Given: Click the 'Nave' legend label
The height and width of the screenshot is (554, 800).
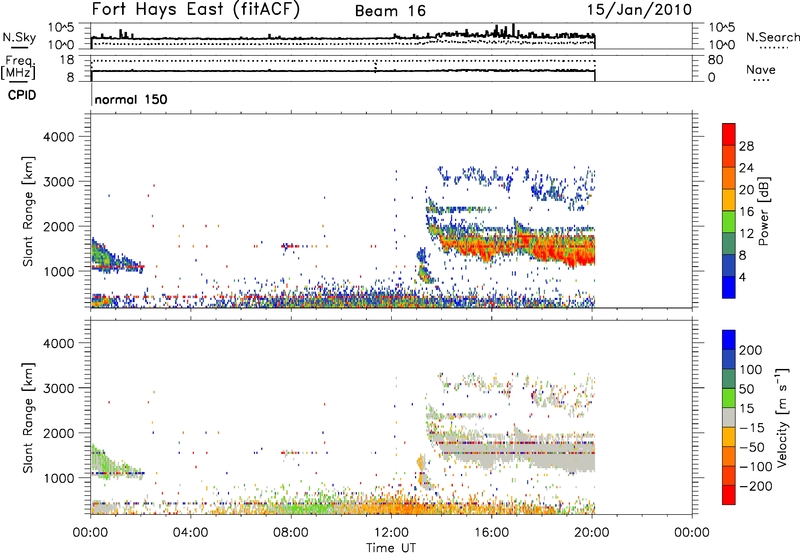Looking at the screenshot, I should coord(760,69).
